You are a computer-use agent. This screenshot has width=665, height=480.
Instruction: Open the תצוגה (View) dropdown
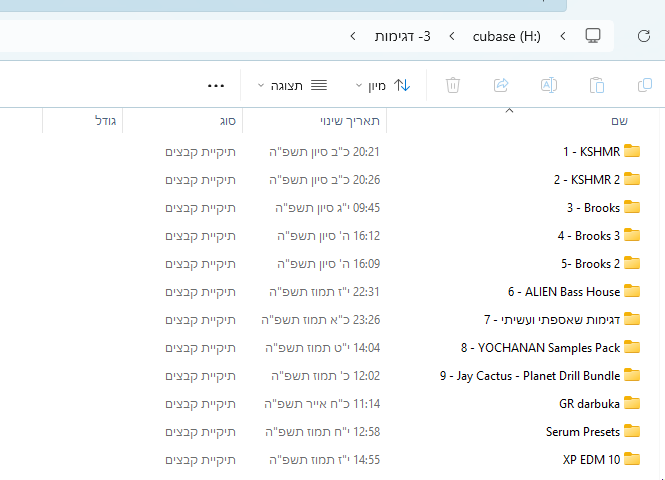(293, 86)
